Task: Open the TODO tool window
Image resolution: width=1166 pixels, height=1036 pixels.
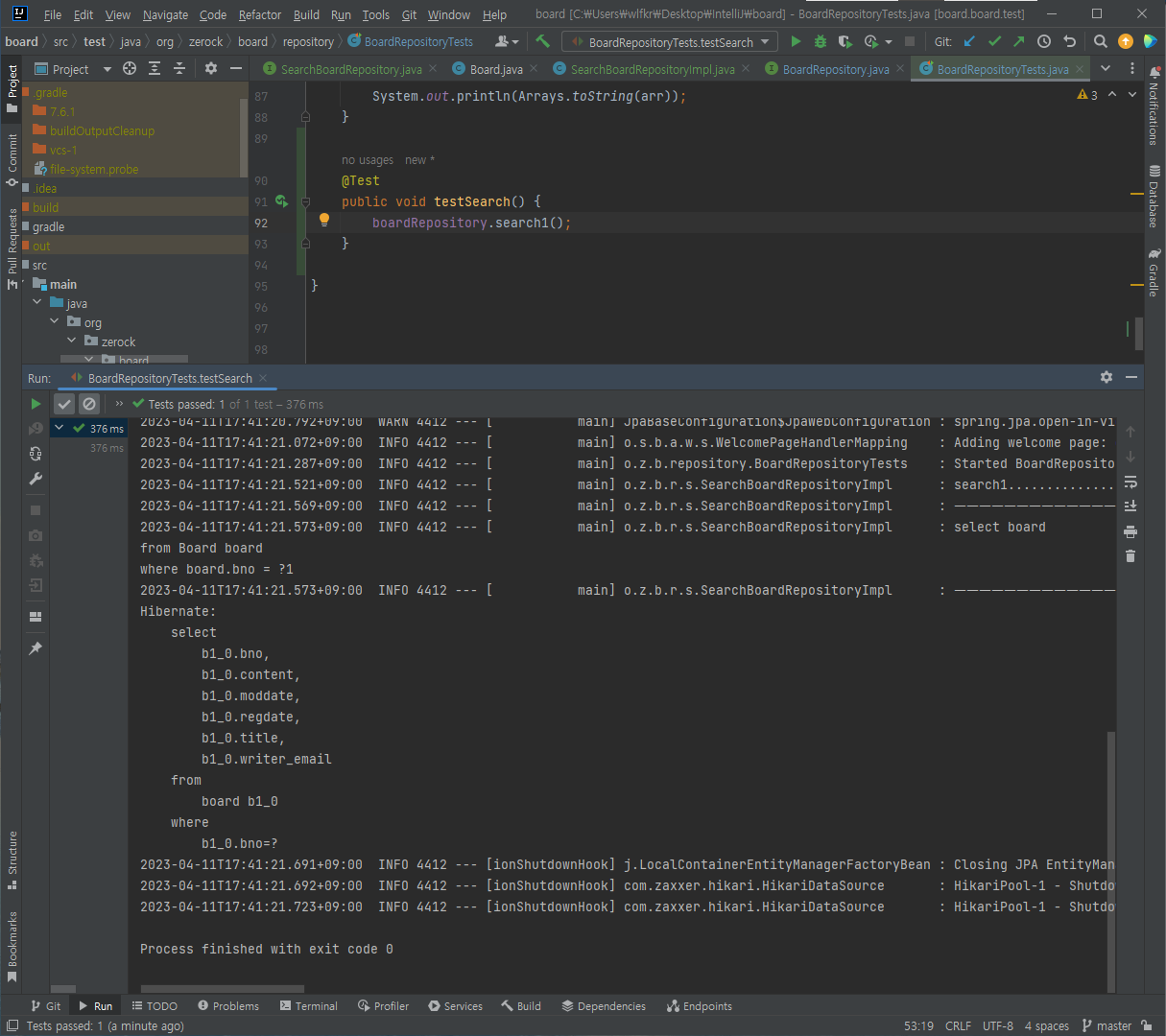Action: point(155,1006)
